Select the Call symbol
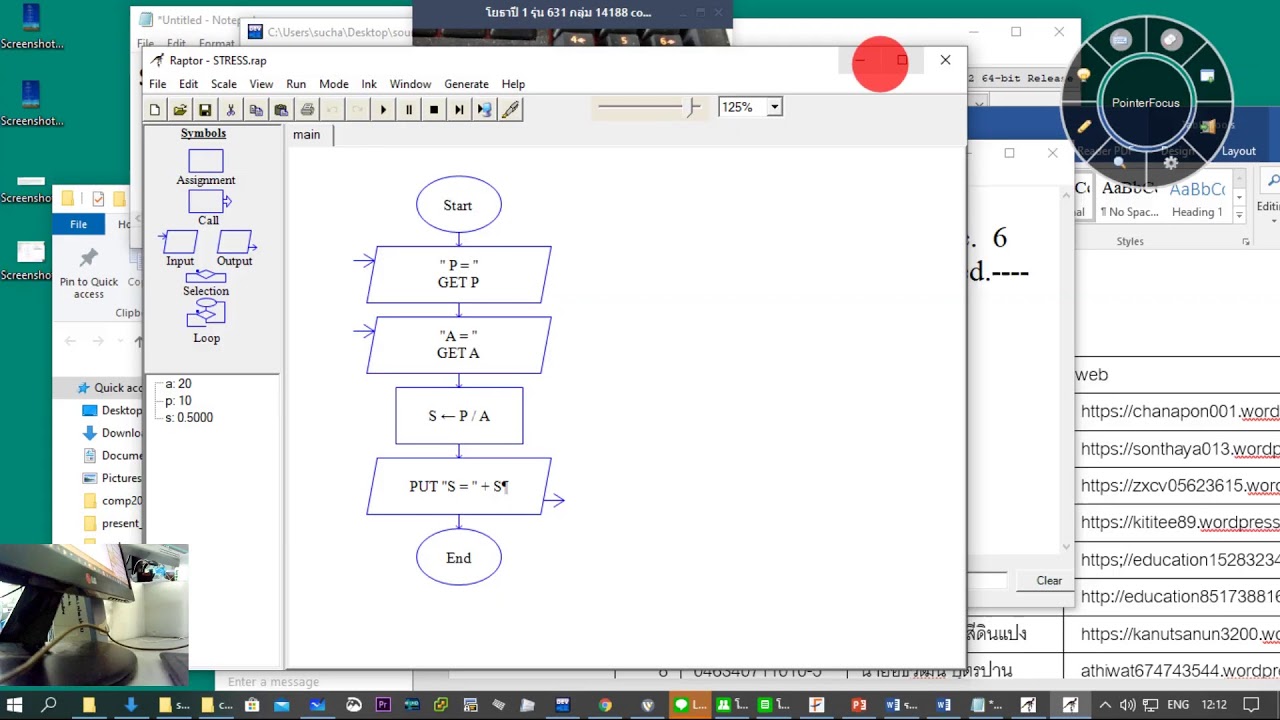The height and width of the screenshot is (720, 1280). (208, 208)
